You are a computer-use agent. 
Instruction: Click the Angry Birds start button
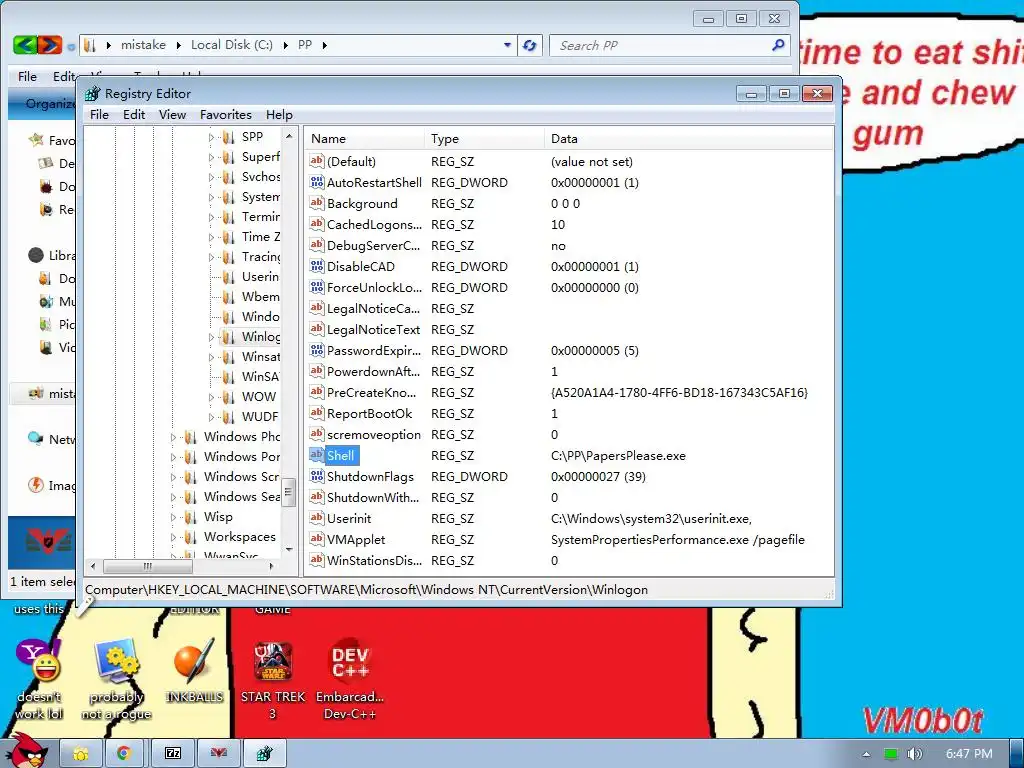tap(26, 751)
